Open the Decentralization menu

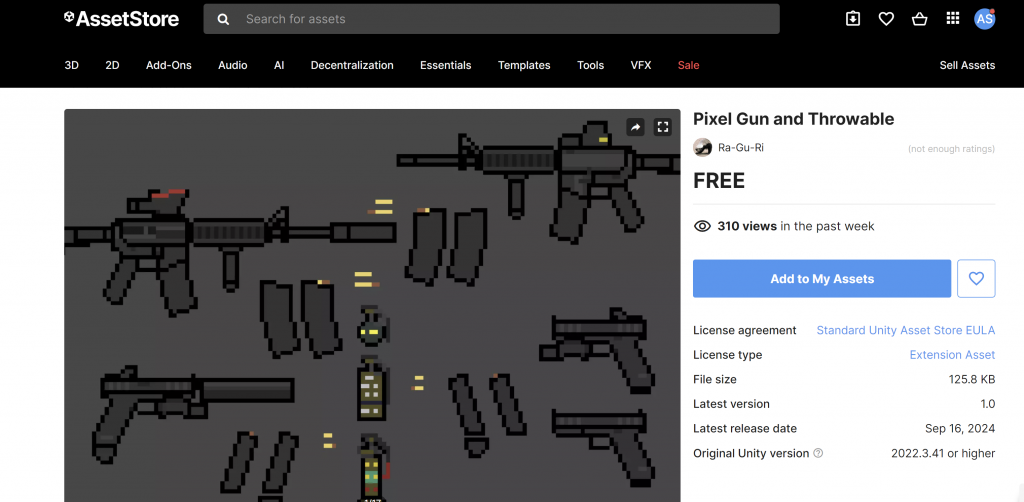[352, 65]
